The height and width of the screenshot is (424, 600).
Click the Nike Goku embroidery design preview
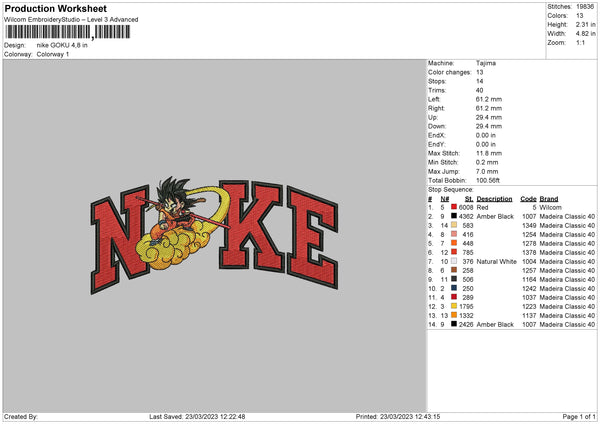[214, 235]
